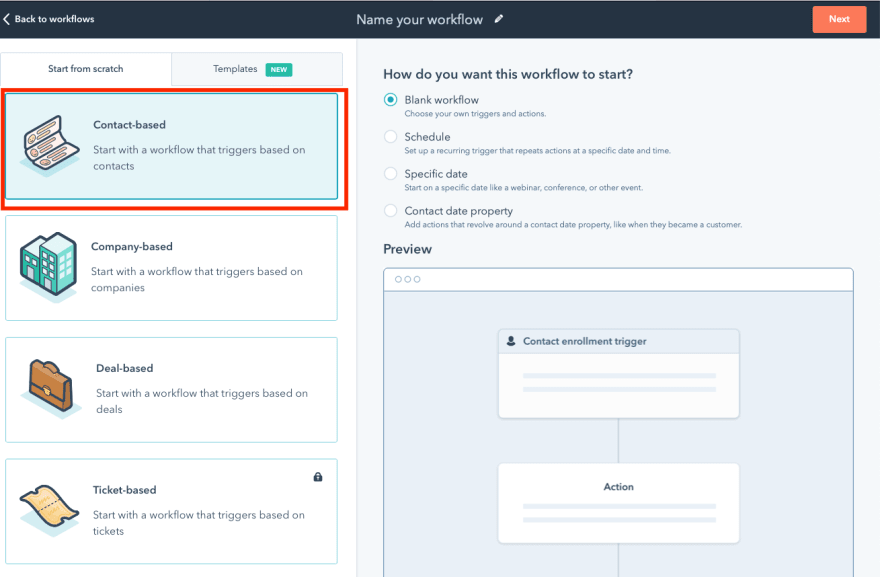
Task: Select the Schedule radio button
Action: pyautogui.click(x=391, y=137)
